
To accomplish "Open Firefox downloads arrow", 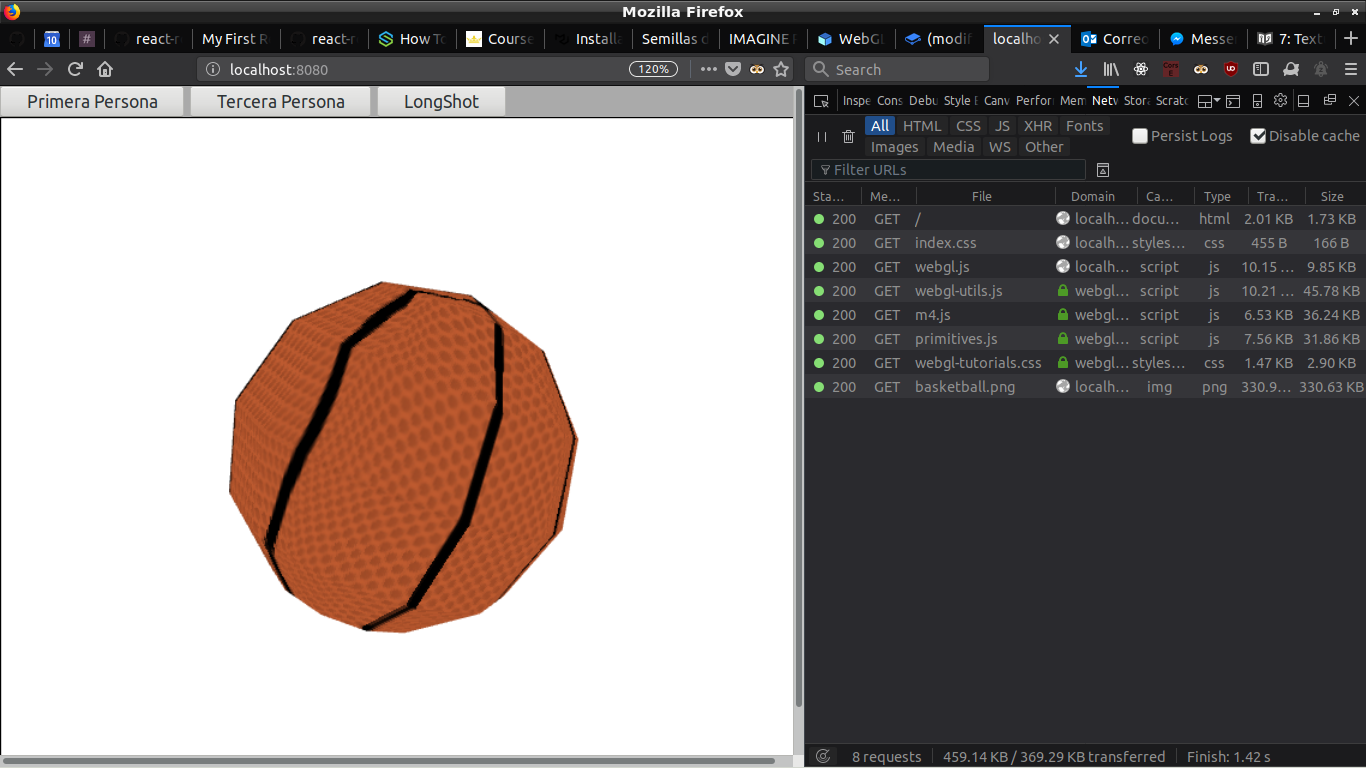I will [x=1081, y=69].
